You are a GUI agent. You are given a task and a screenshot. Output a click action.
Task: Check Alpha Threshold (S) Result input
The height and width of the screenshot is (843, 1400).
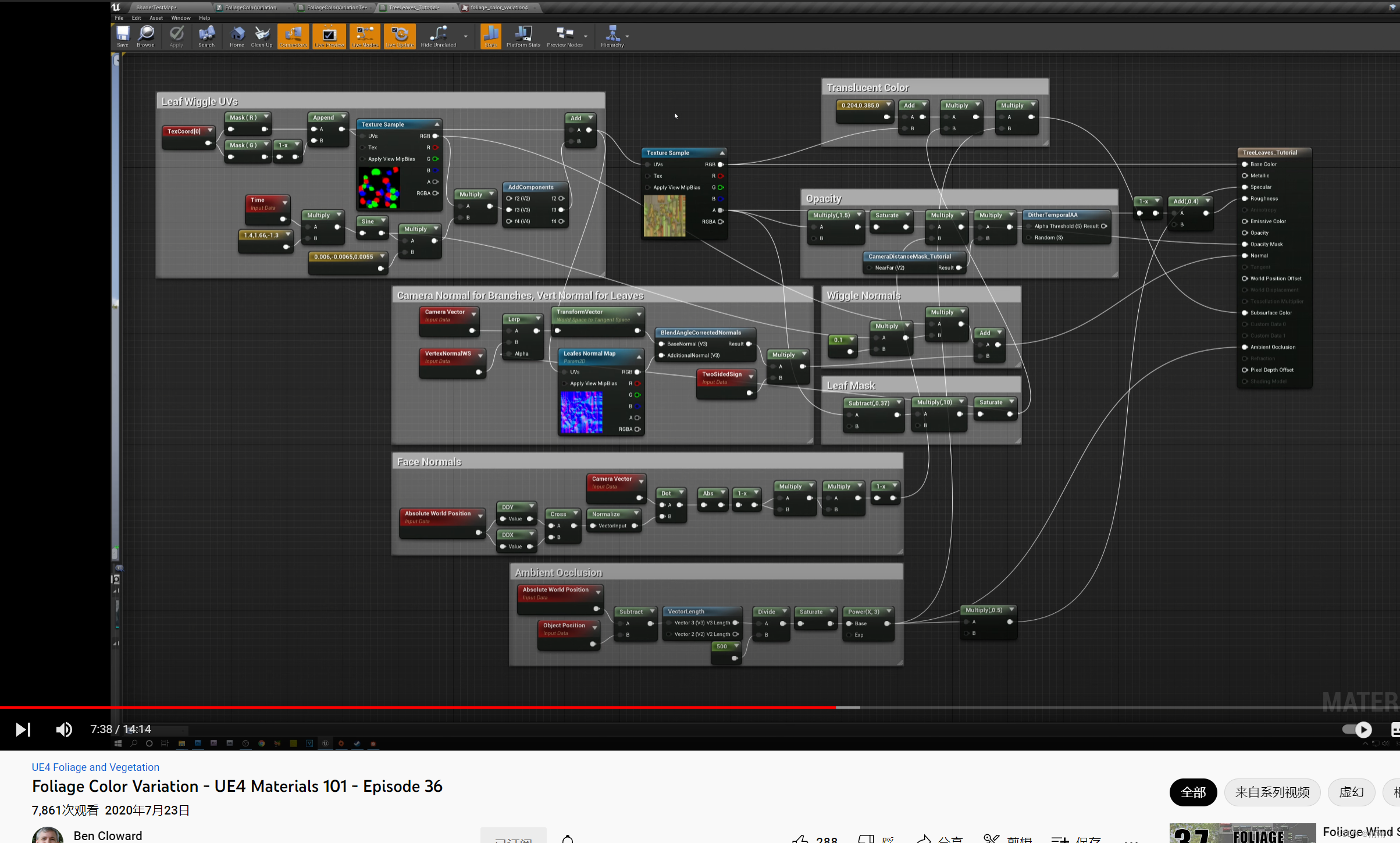(1030, 226)
